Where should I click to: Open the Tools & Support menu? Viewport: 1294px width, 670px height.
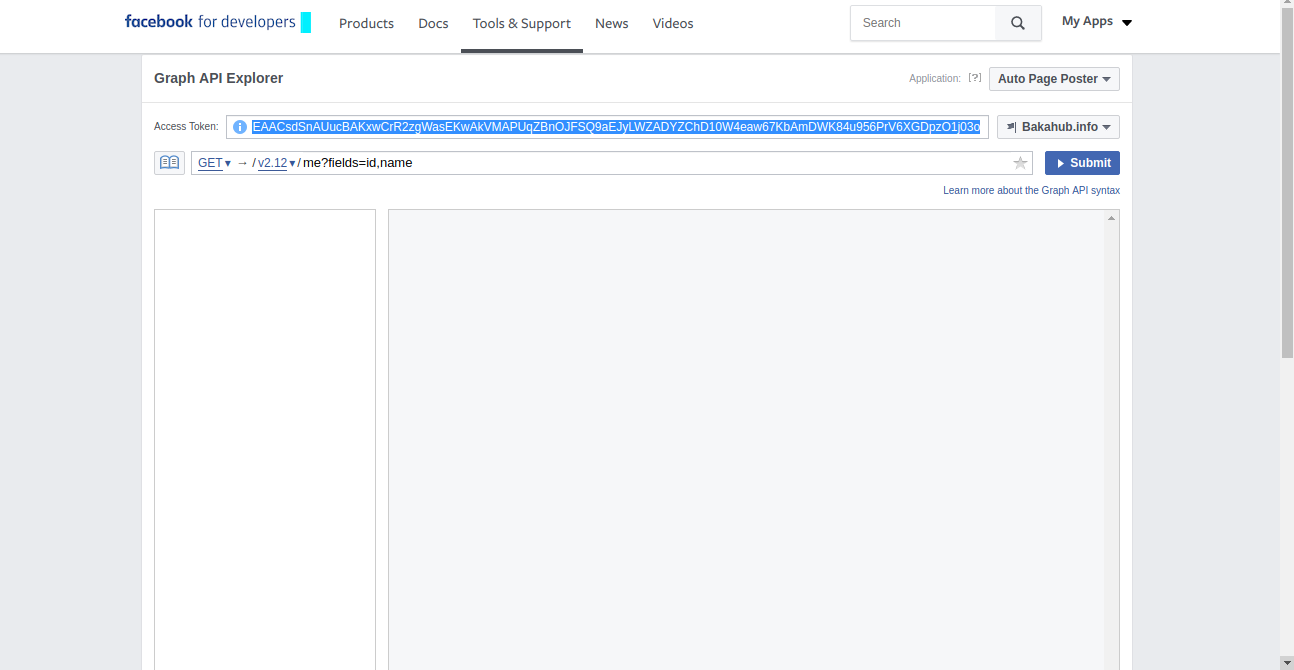point(522,23)
